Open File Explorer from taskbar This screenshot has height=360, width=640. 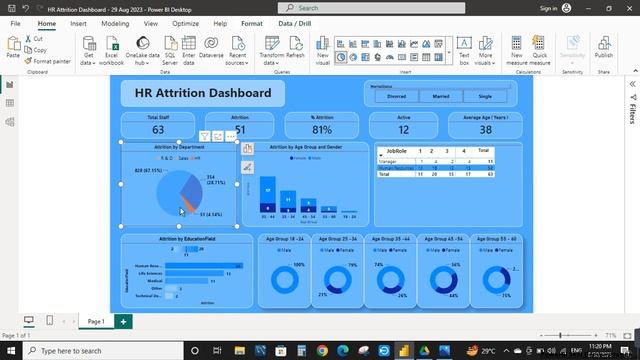pos(240,351)
